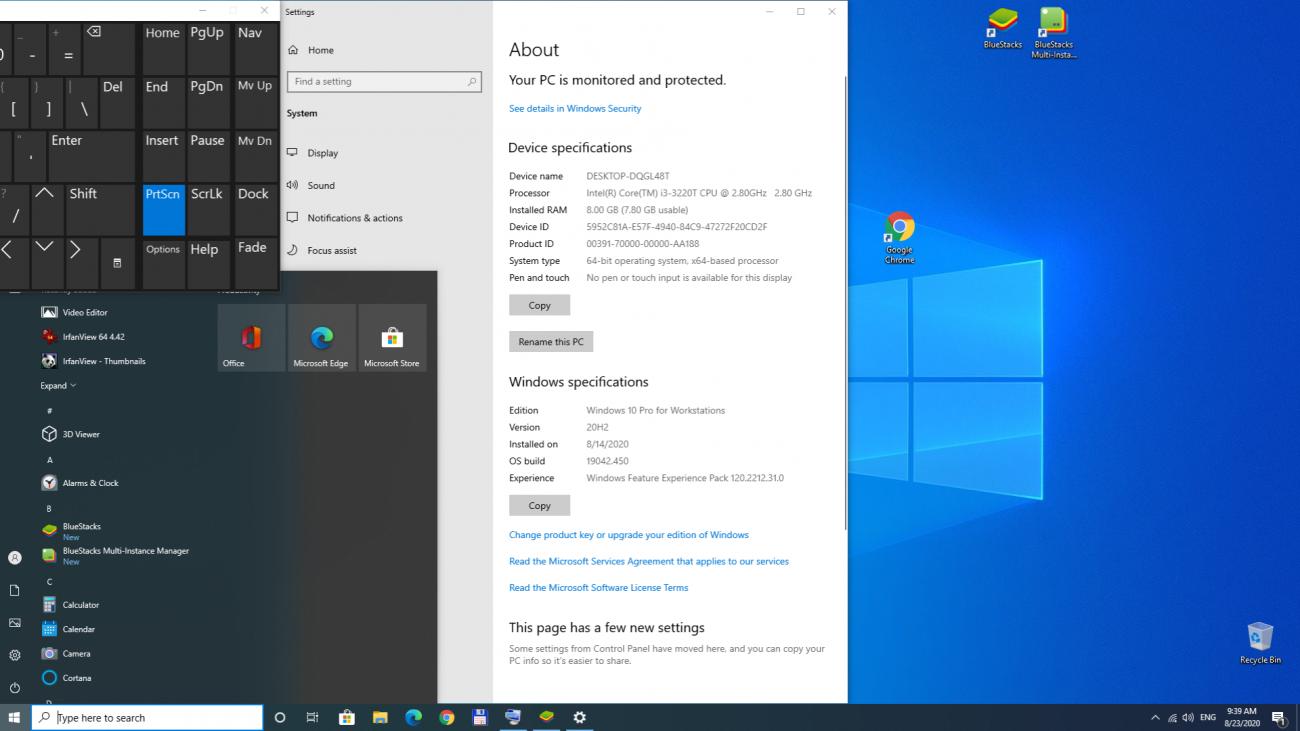Open Pictures icon in Start menu rail
This screenshot has height=731, width=1300.
[14, 623]
